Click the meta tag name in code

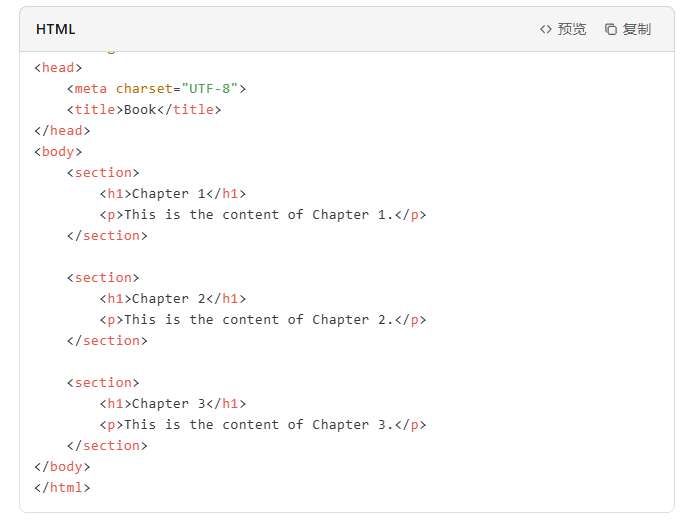point(91,88)
